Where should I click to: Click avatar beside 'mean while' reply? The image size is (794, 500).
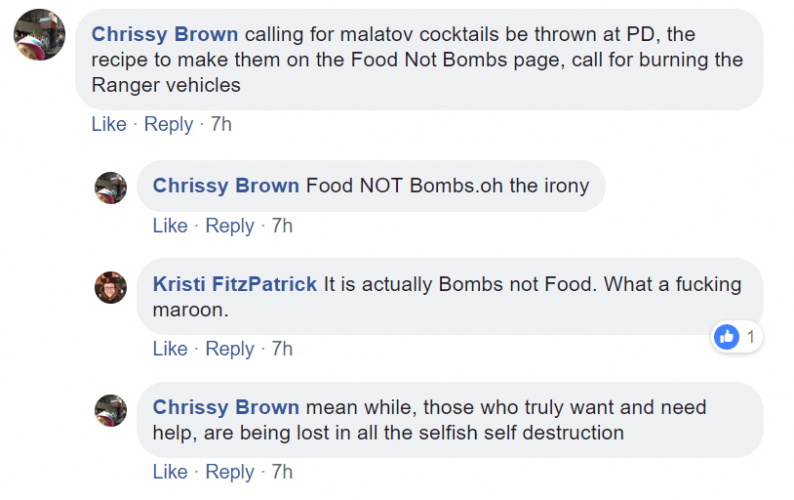(x=110, y=409)
